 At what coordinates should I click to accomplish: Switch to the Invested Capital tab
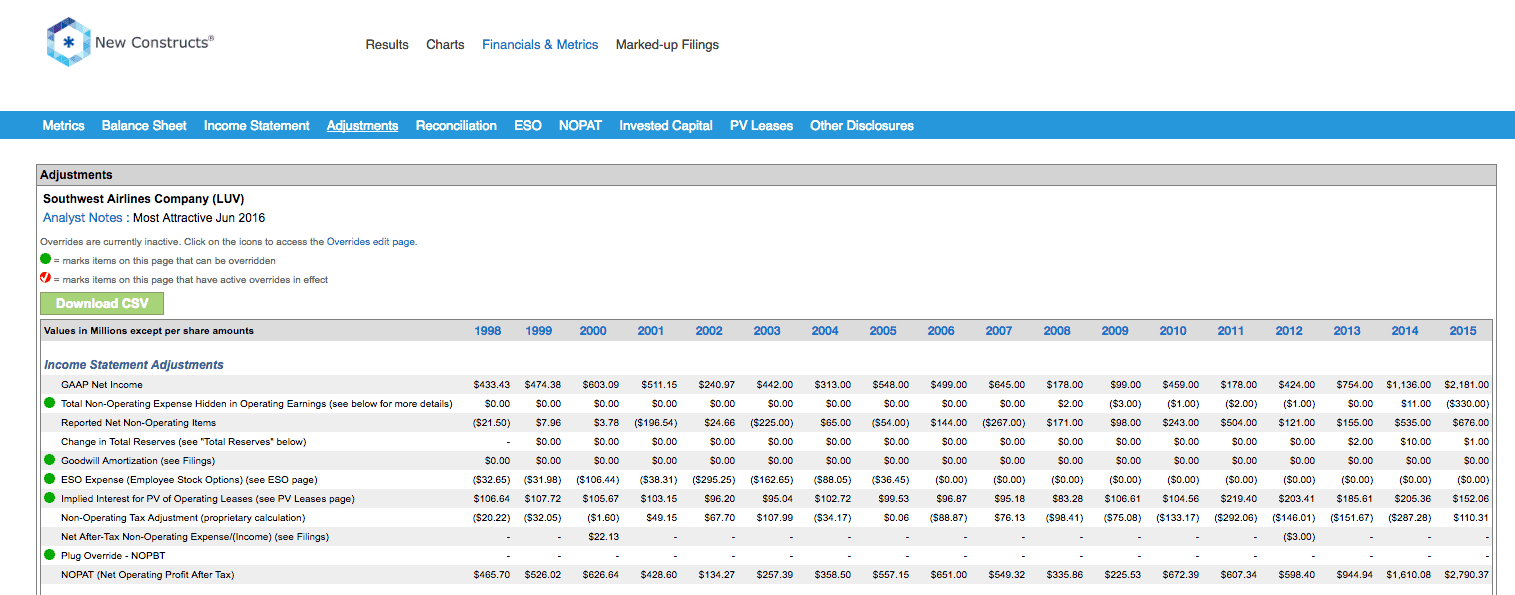pos(666,125)
